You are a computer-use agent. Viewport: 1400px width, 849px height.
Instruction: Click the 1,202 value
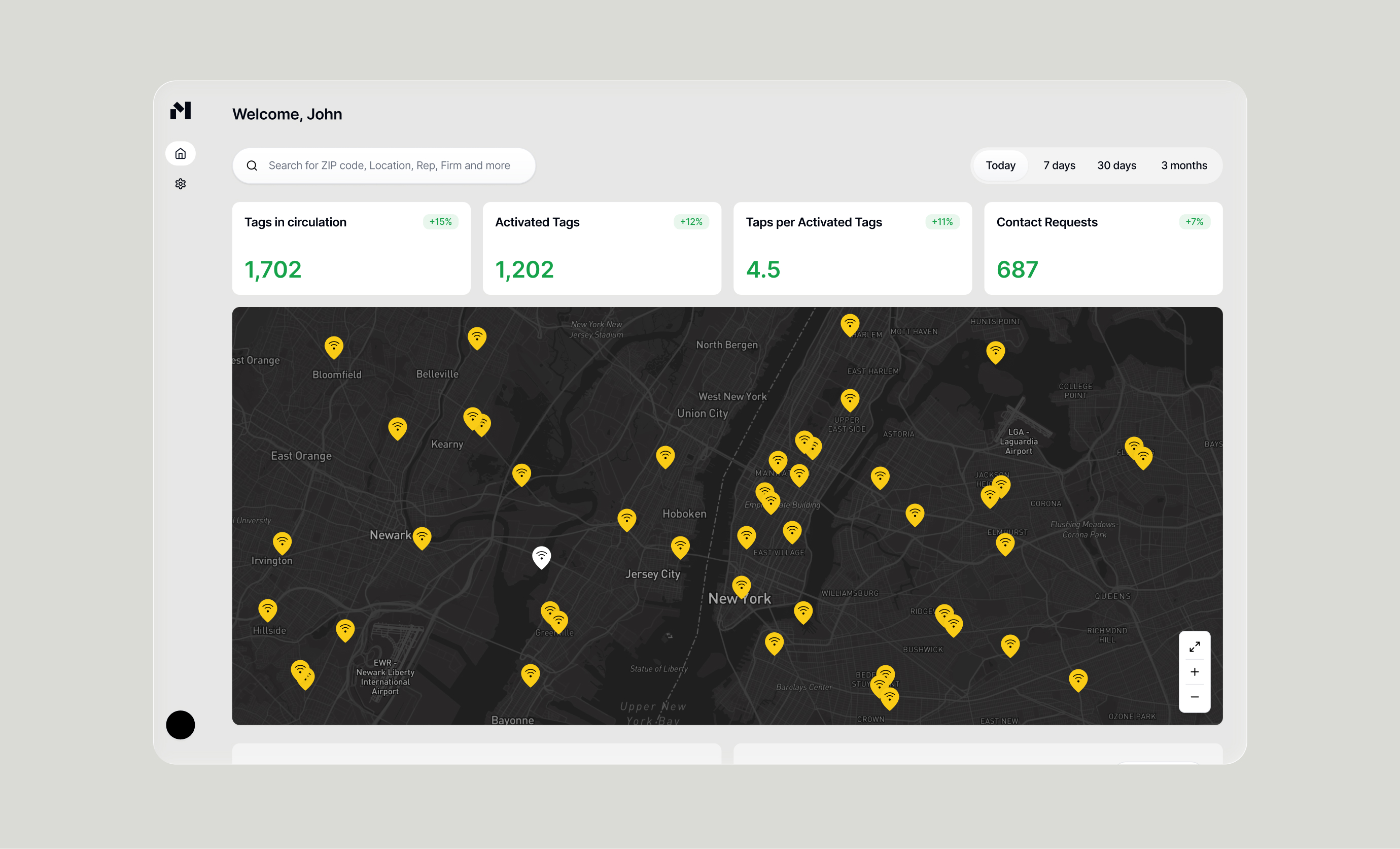coord(524,269)
